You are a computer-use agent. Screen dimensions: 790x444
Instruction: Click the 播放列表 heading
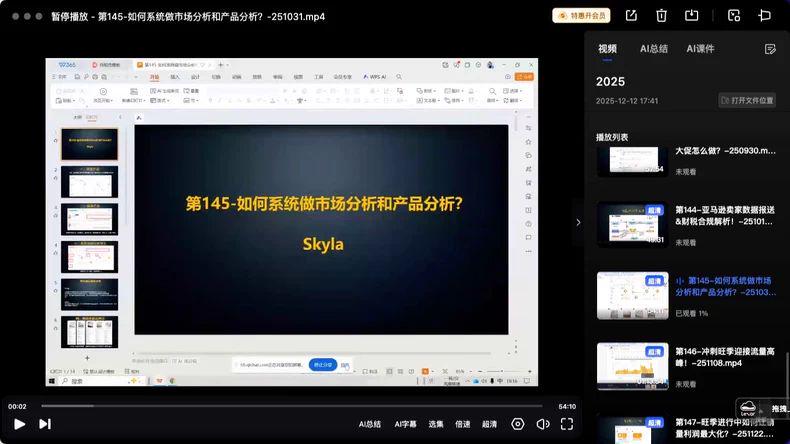pyautogui.click(x=612, y=137)
